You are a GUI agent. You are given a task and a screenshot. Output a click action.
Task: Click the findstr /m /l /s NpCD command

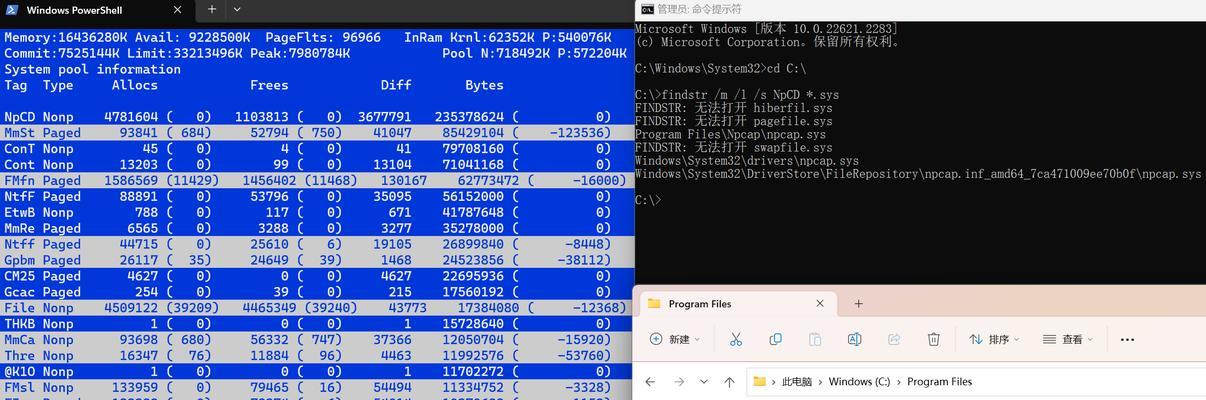(737, 95)
